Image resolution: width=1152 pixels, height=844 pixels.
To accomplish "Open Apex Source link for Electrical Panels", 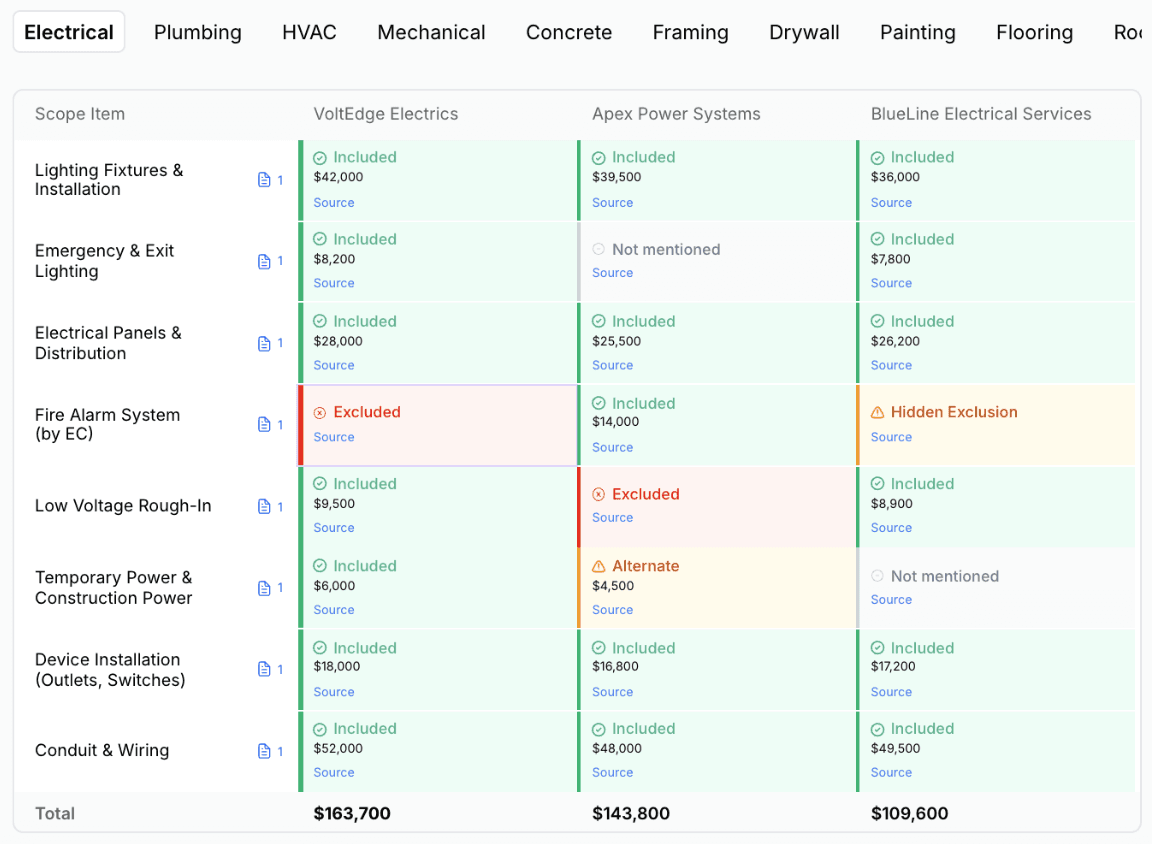I will point(613,366).
